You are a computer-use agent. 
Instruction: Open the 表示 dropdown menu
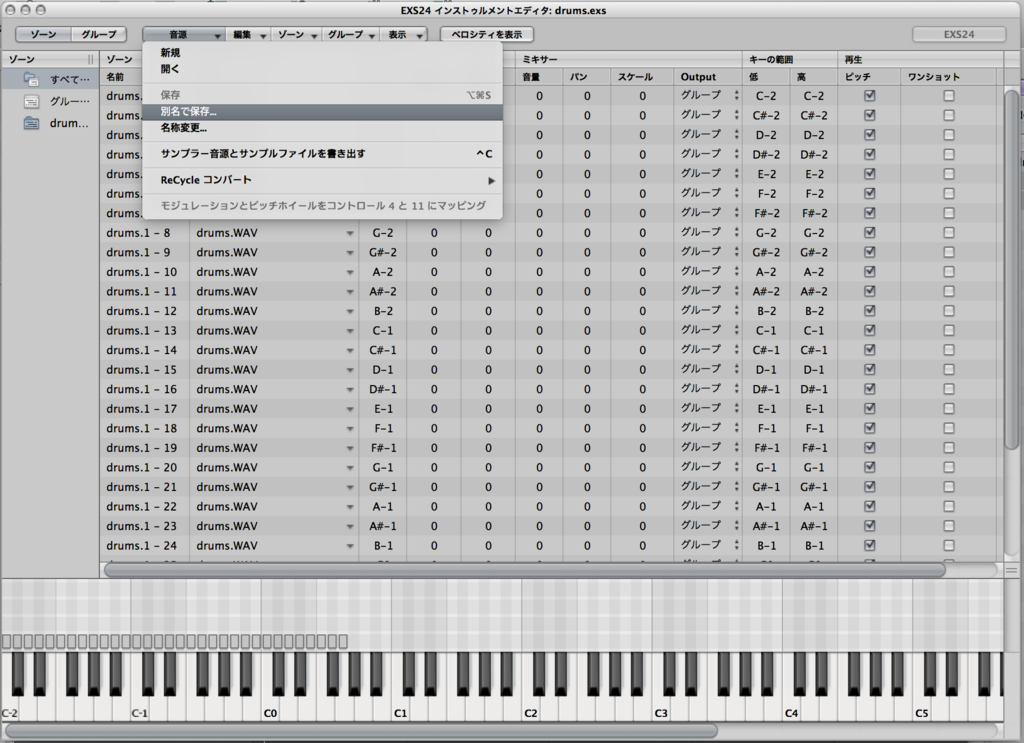pyautogui.click(x=404, y=35)
